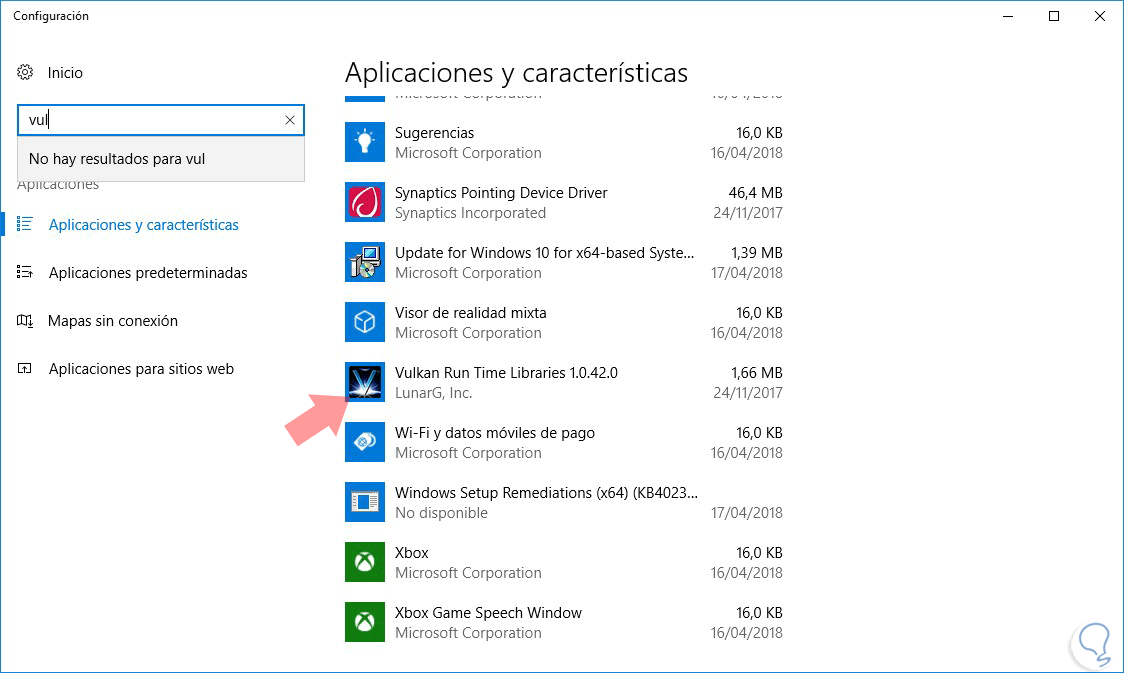This screenshot has width=1124, height=673.
Task: Close the Configuración window
Action: [x=1100, y=16]
